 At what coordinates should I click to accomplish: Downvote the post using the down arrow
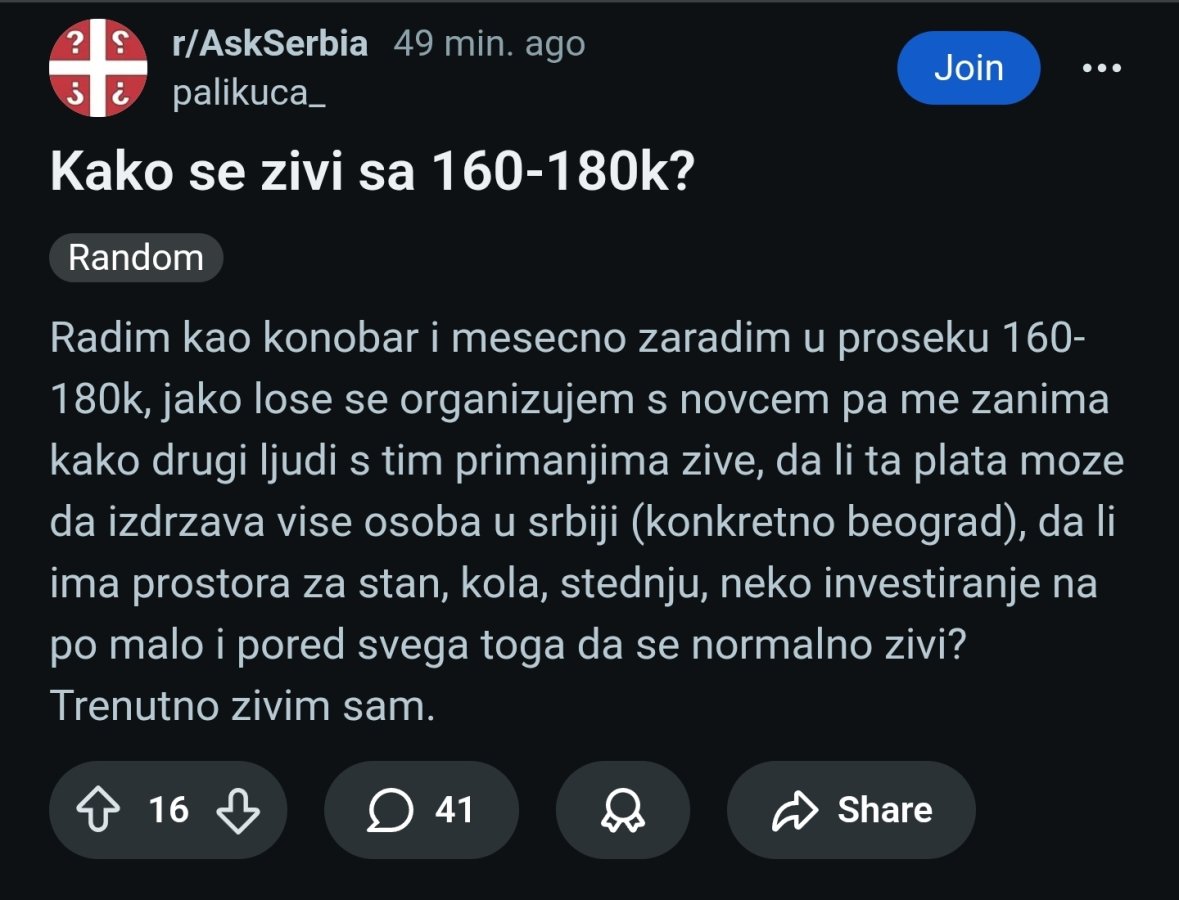point(238,810)
